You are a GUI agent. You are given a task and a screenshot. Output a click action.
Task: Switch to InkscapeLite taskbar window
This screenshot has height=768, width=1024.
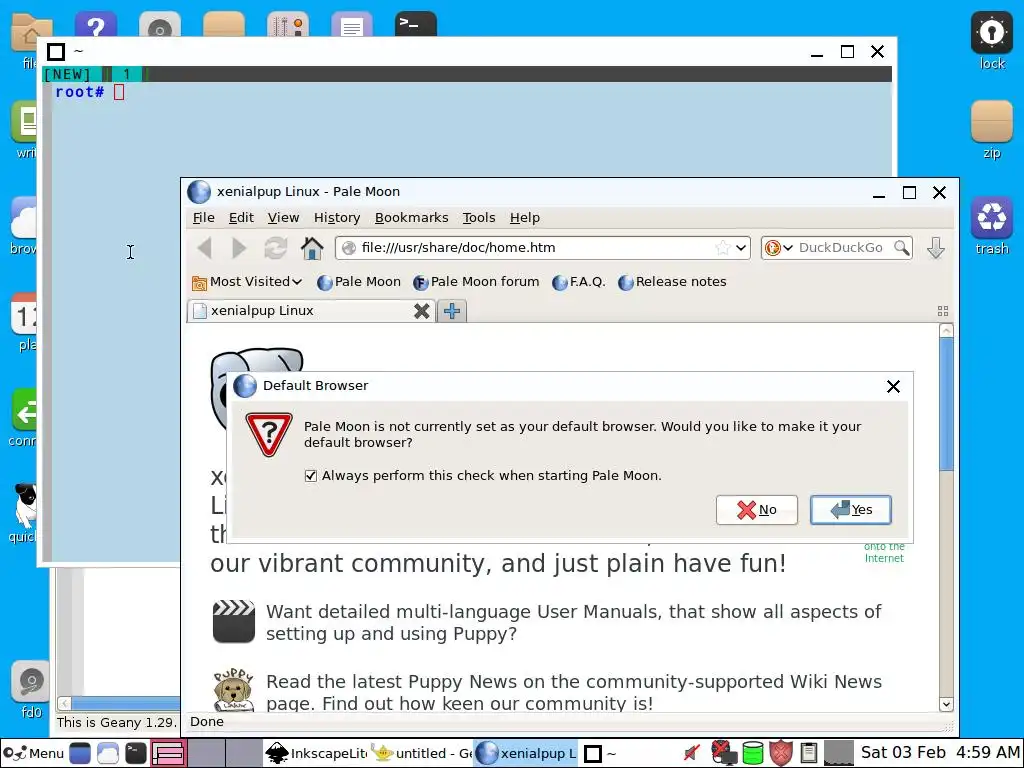[x=316, y=753]
